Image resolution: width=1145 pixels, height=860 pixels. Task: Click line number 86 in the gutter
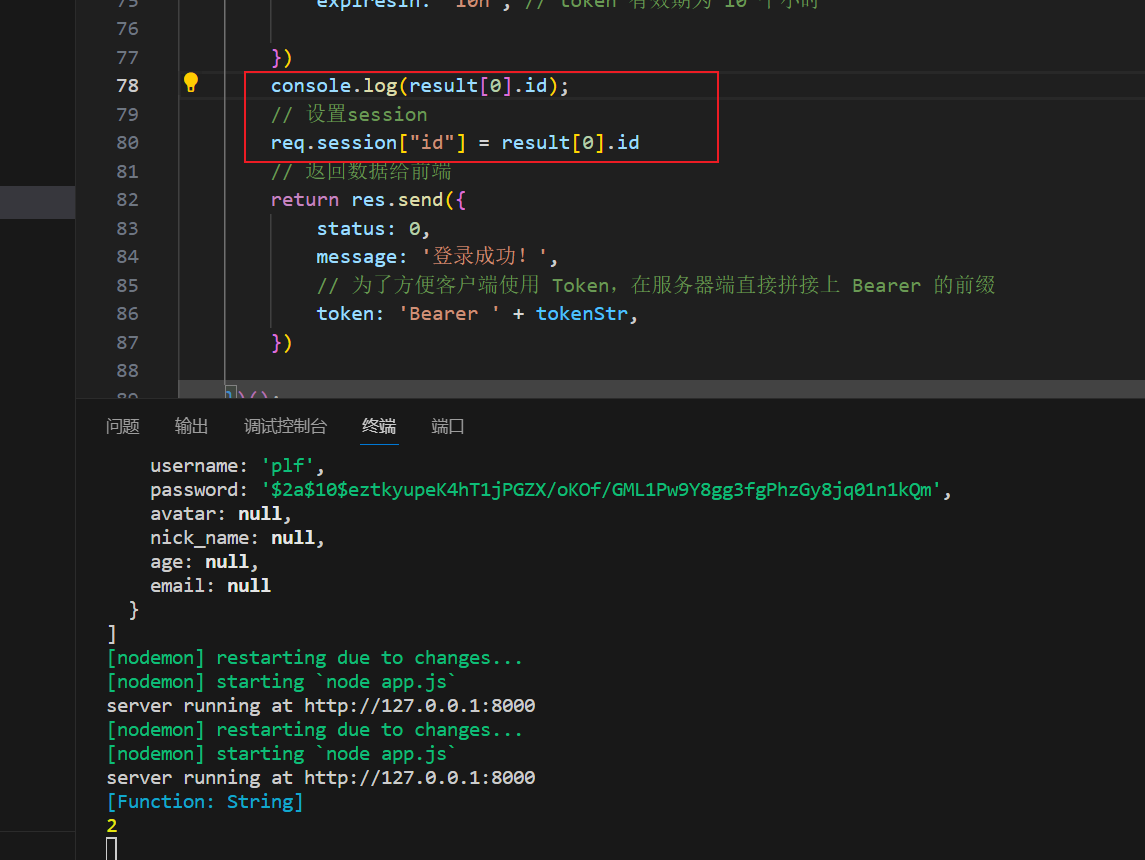click(x=127, y=314)
